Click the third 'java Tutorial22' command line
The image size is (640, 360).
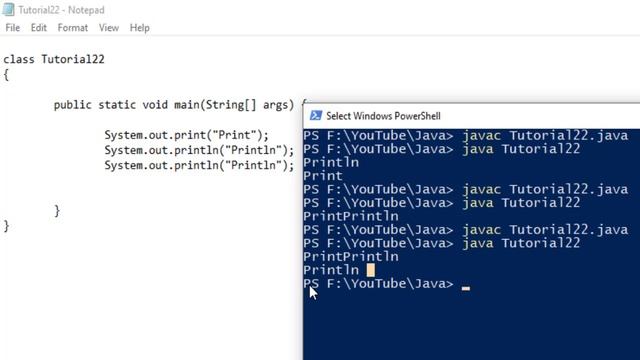(442, 243)
